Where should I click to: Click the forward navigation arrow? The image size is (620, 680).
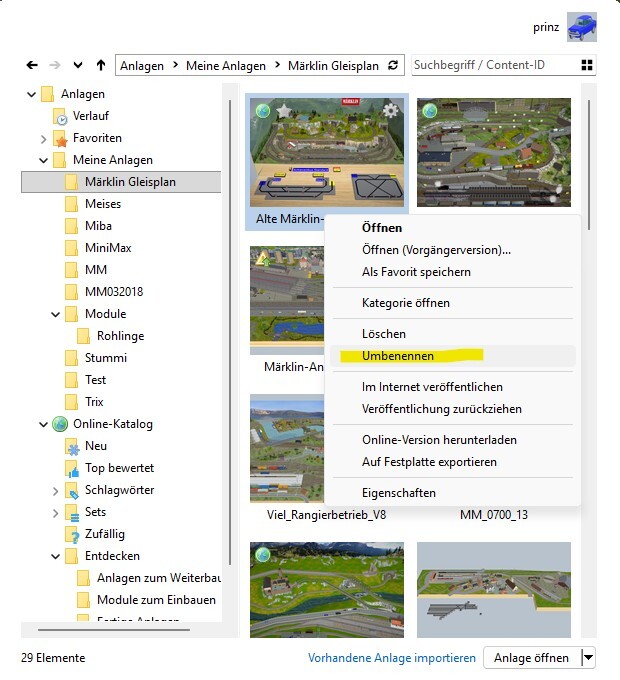point(55,65)
